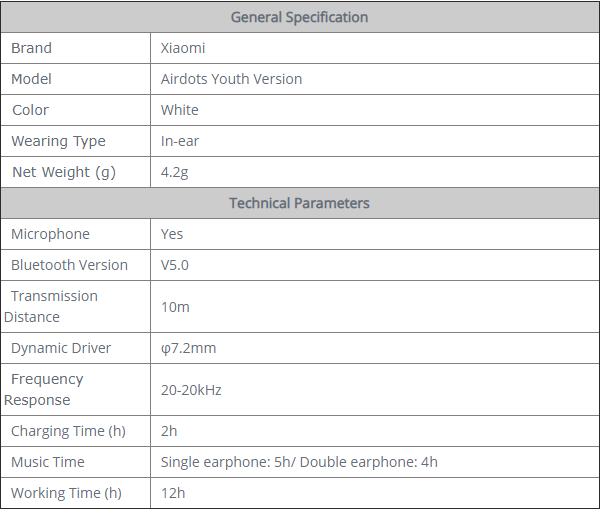Select the Xiaomi brand value
This screenshot has height=510, width=601.
tap(183, 48)
